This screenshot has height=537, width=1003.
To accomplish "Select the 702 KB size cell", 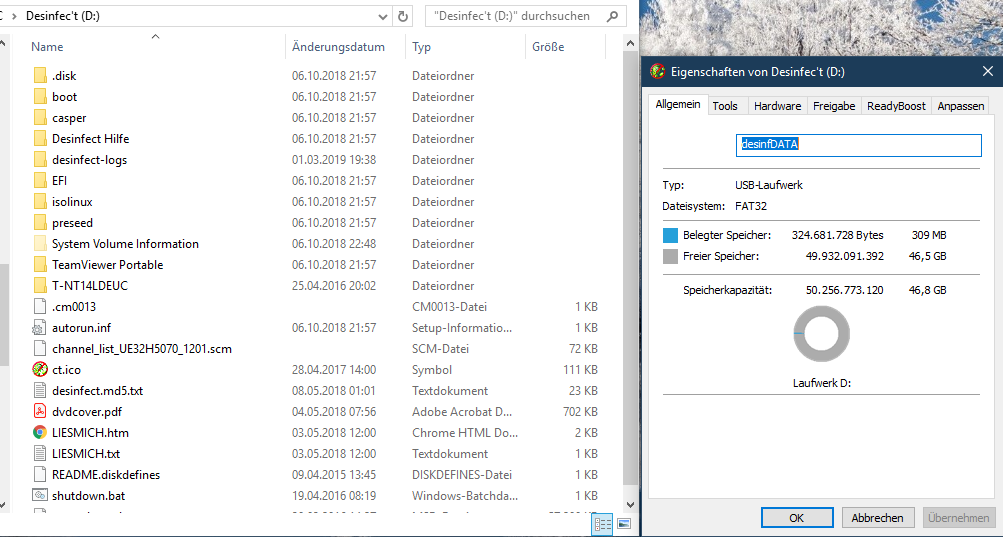I will click(580, 412).
